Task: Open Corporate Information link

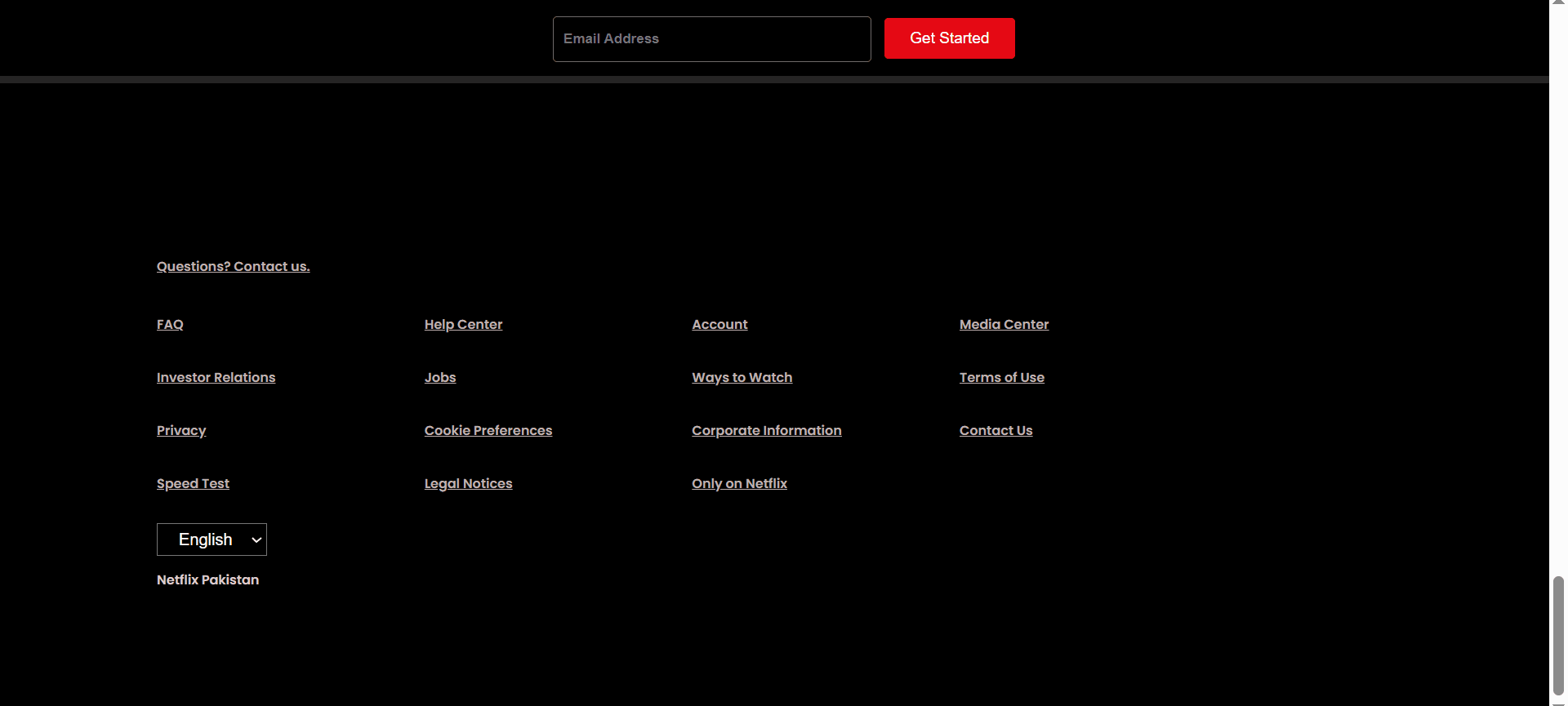Action: (766, 431)
